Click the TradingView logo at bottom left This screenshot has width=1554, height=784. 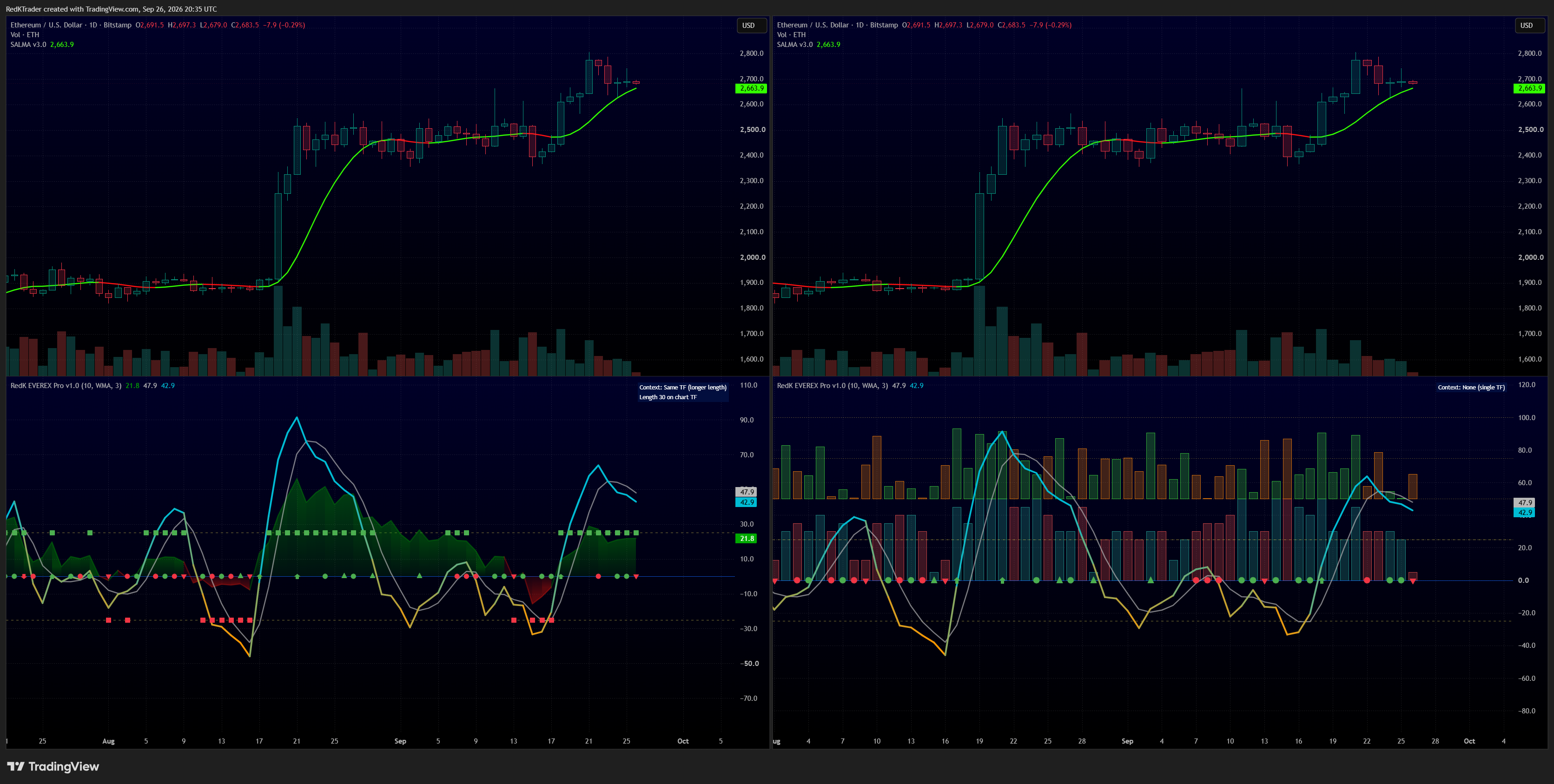click(53, 766)
